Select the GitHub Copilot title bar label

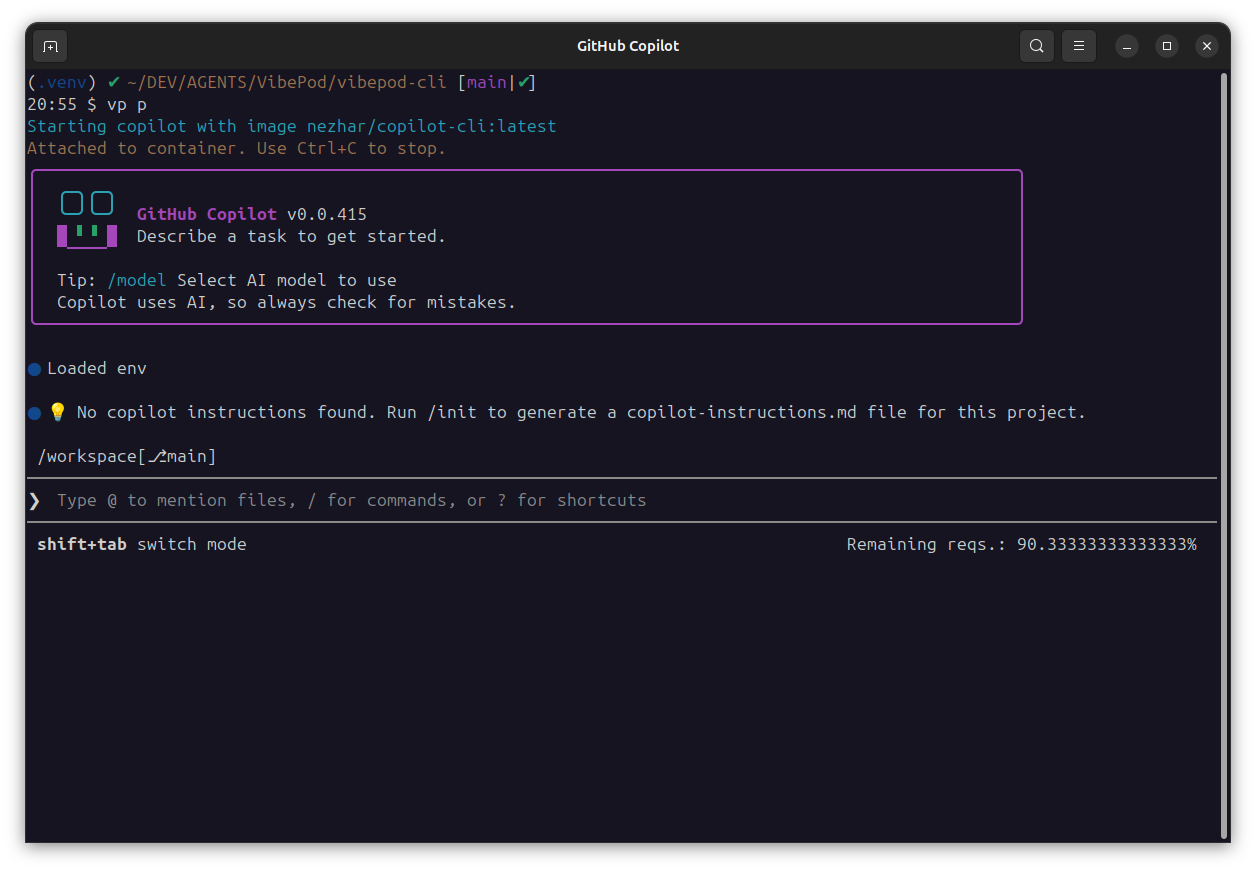tap(627, 45)
